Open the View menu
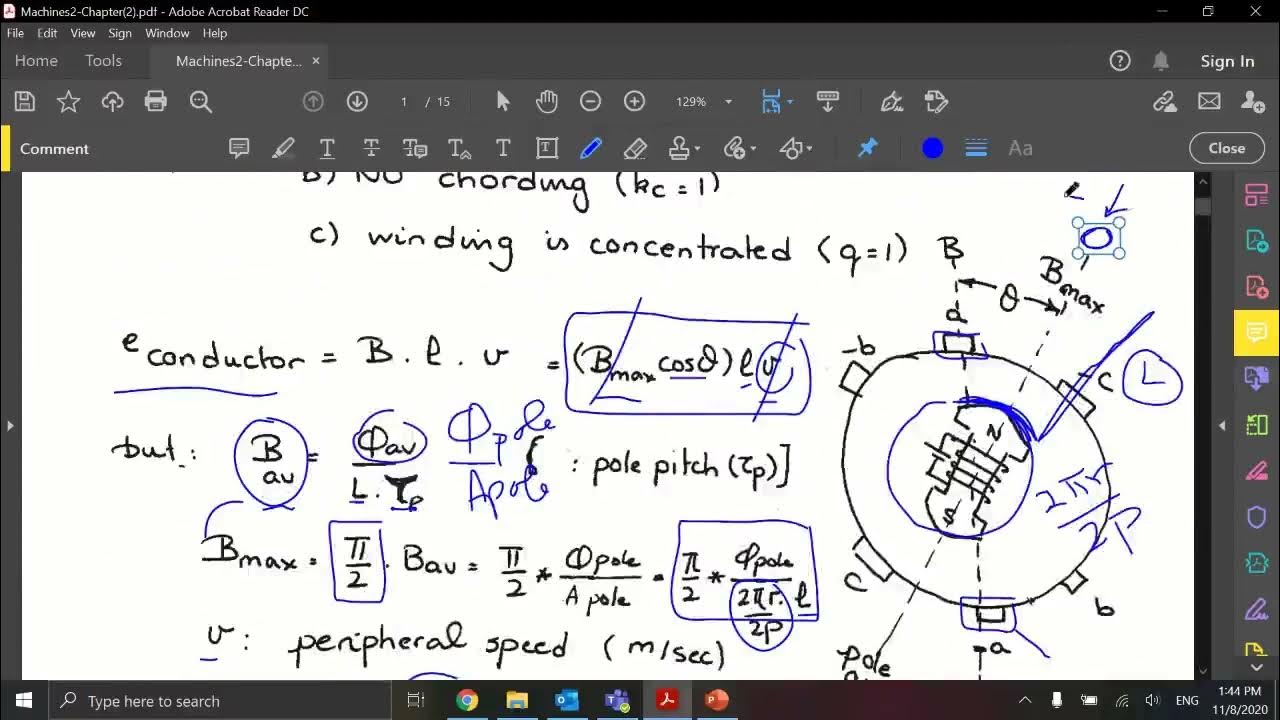 [x=83, y=33]
